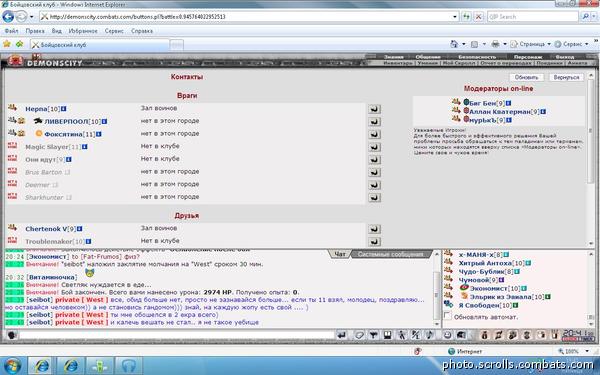Switch to the Системные сообщения tab
Screen dimensions: 600x375
coord(391,254)
